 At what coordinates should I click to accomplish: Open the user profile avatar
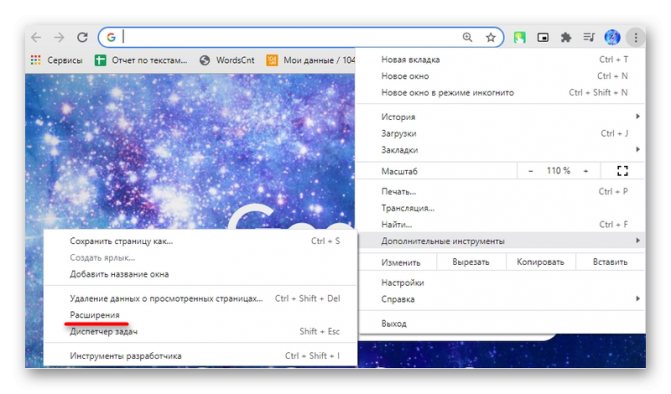tap(612, 38)
